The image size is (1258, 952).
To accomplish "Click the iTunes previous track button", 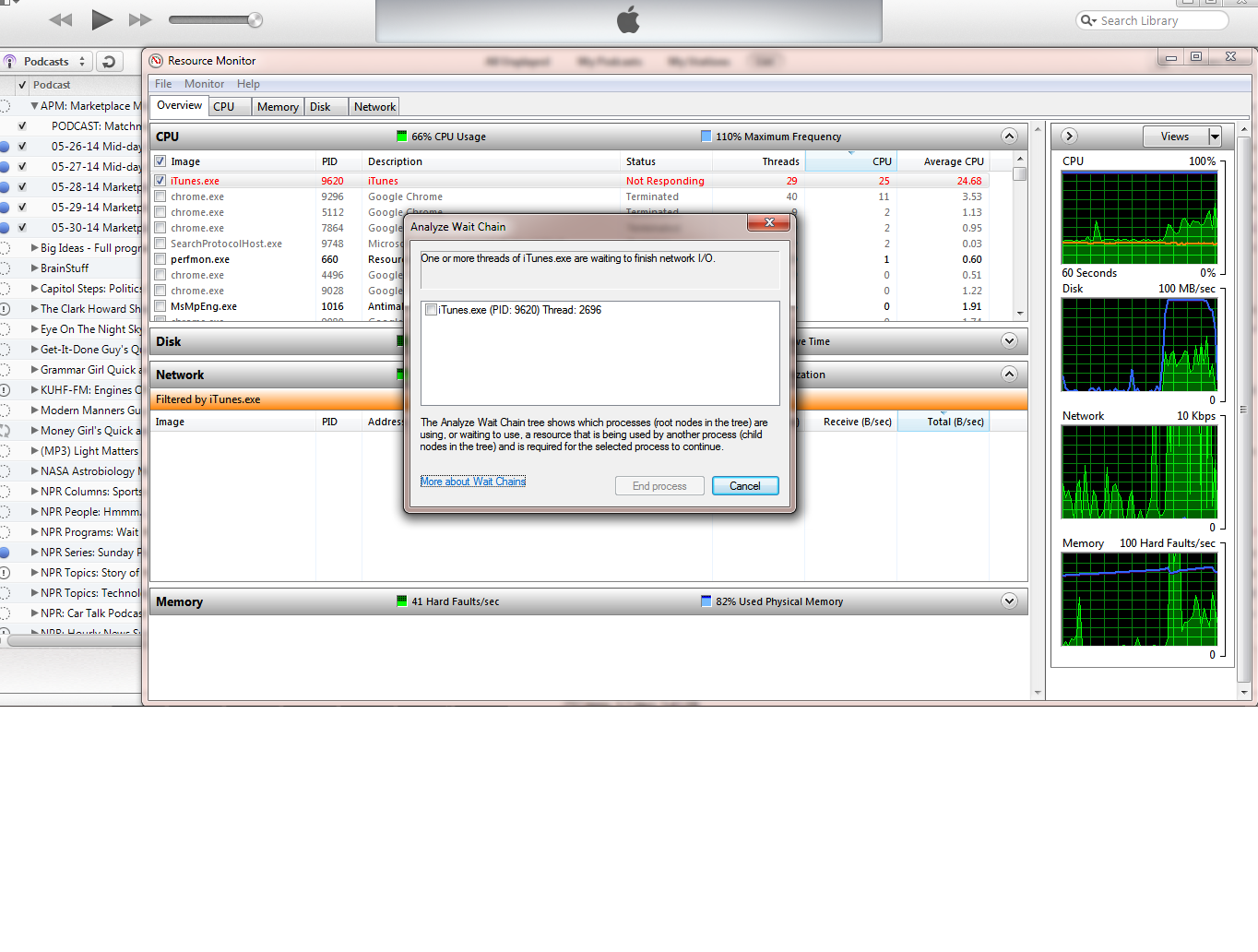I will (x=61, y=19).
